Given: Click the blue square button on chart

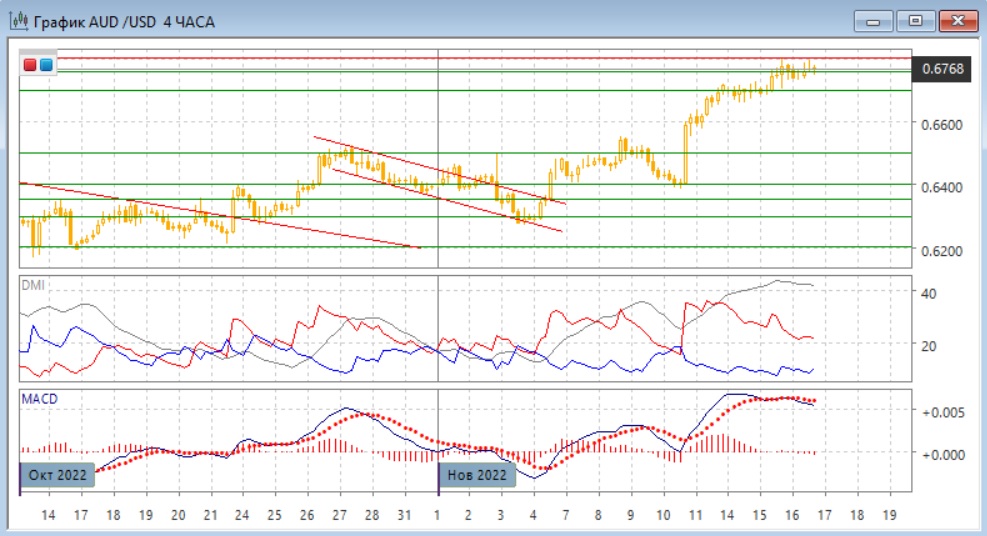Looking at the screenshot, I should coord(46,65).
